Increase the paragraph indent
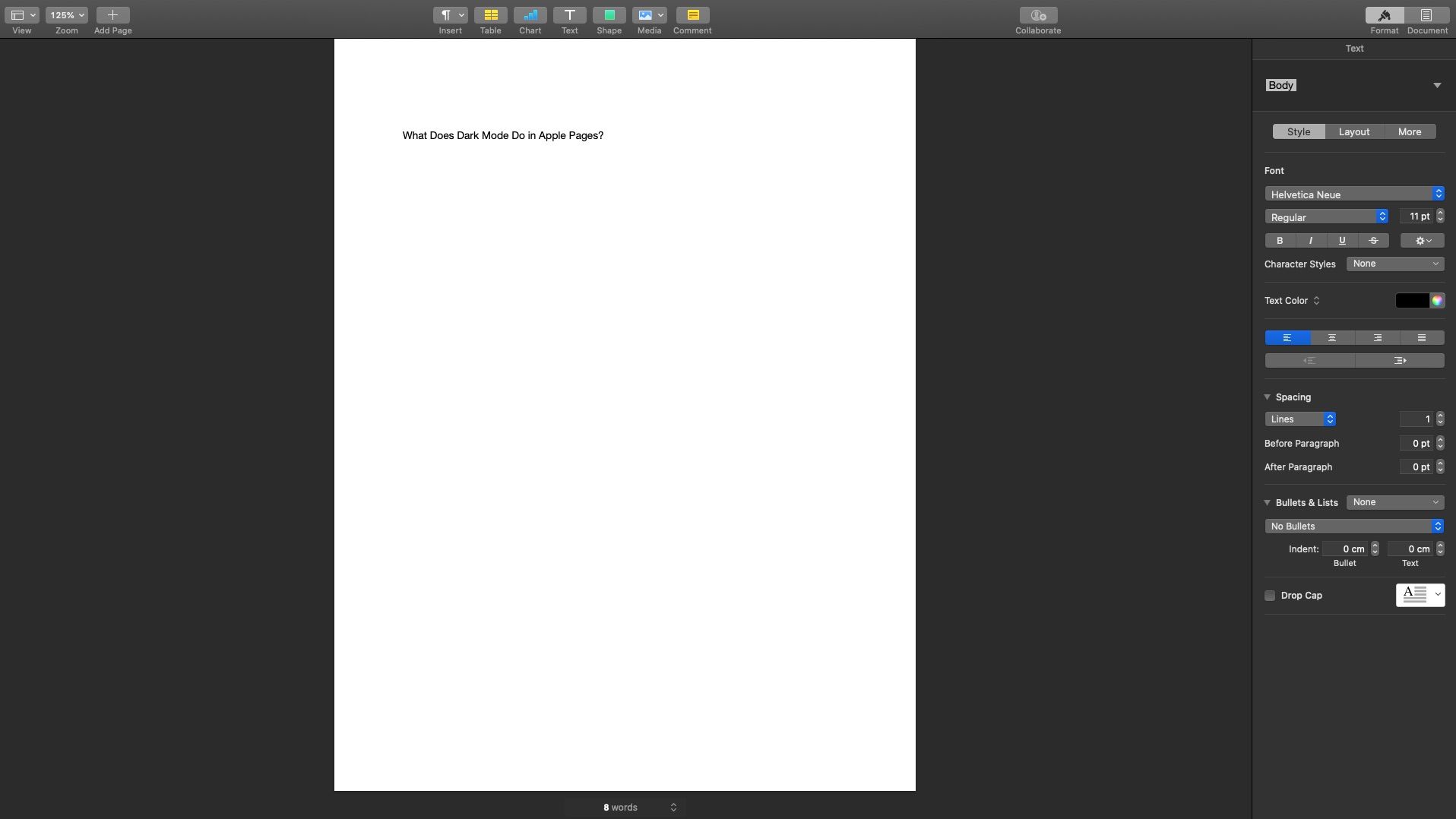Screen dimensions: 1456x819 [1400, 361]
